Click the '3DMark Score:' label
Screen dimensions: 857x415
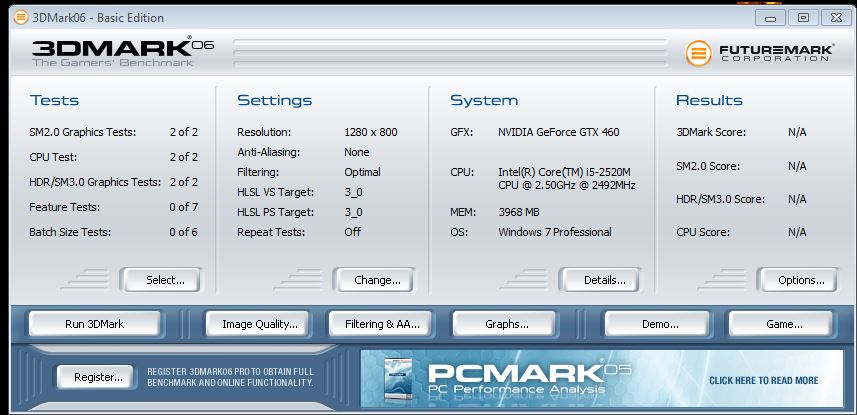point(711,132)
